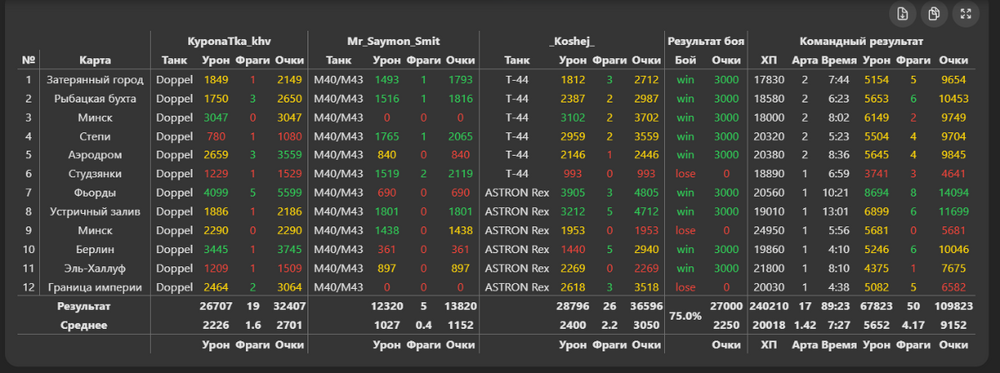Select the Эль-Халлуф map cell

click(x=95, y=268)
